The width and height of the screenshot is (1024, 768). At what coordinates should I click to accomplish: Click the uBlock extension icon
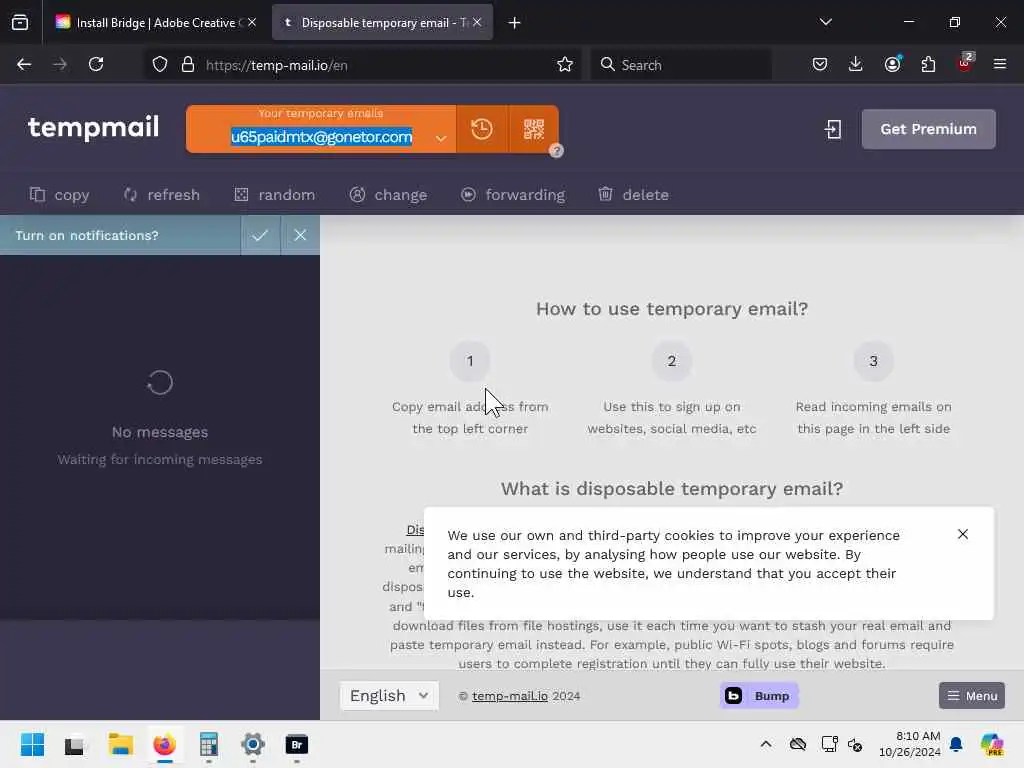[965, 63]
